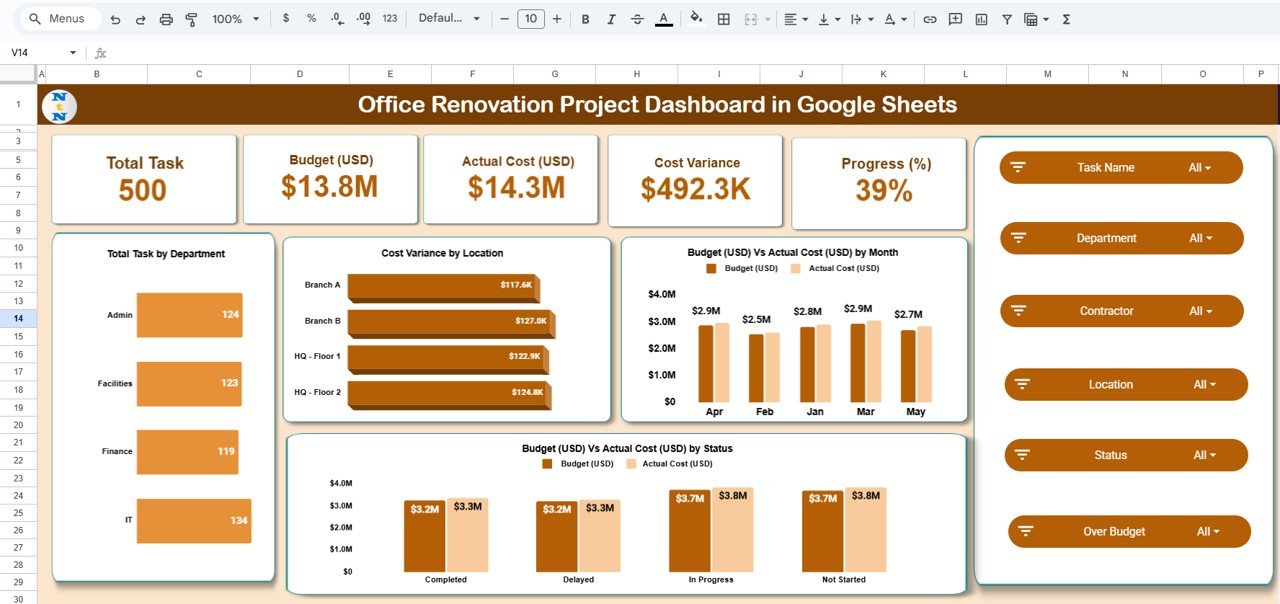The width and height of the screenshot is (1280, 604).
Task: Expand the Contractor slicer dropdown
Action: click(1200, 311)
